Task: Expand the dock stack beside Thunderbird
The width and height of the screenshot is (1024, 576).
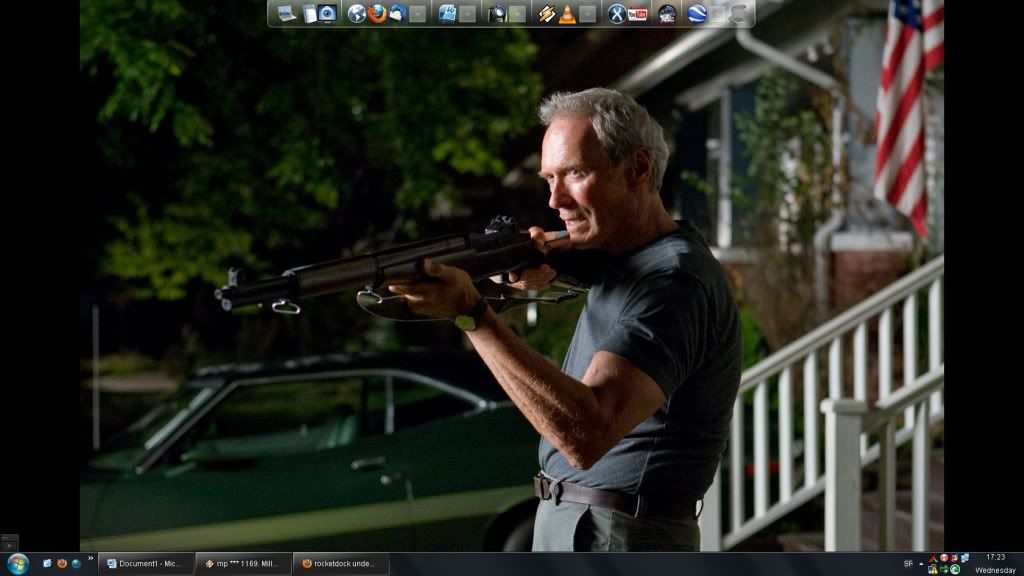Action: 418,14
